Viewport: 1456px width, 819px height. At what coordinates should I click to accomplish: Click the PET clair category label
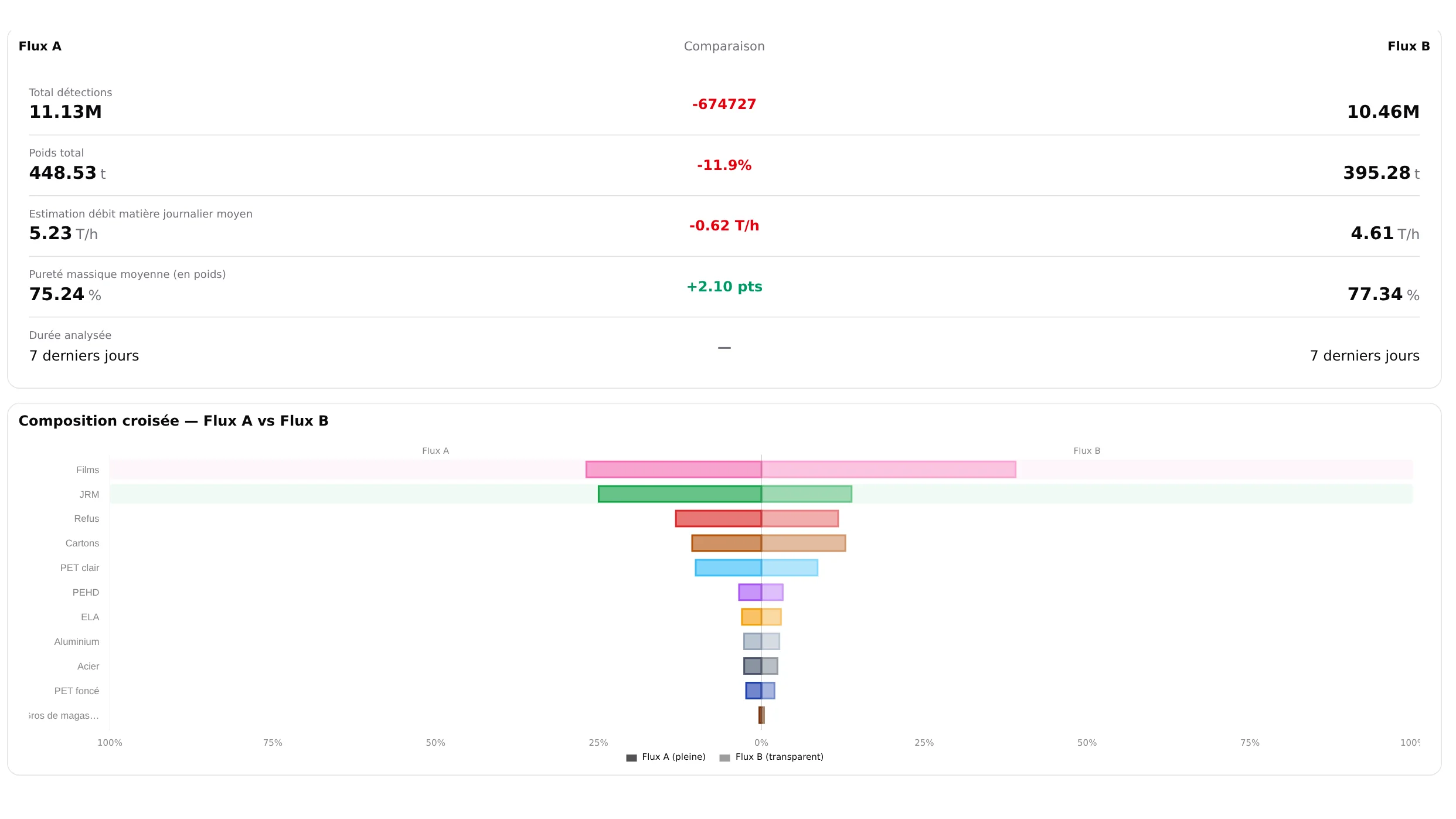(80, 568)
